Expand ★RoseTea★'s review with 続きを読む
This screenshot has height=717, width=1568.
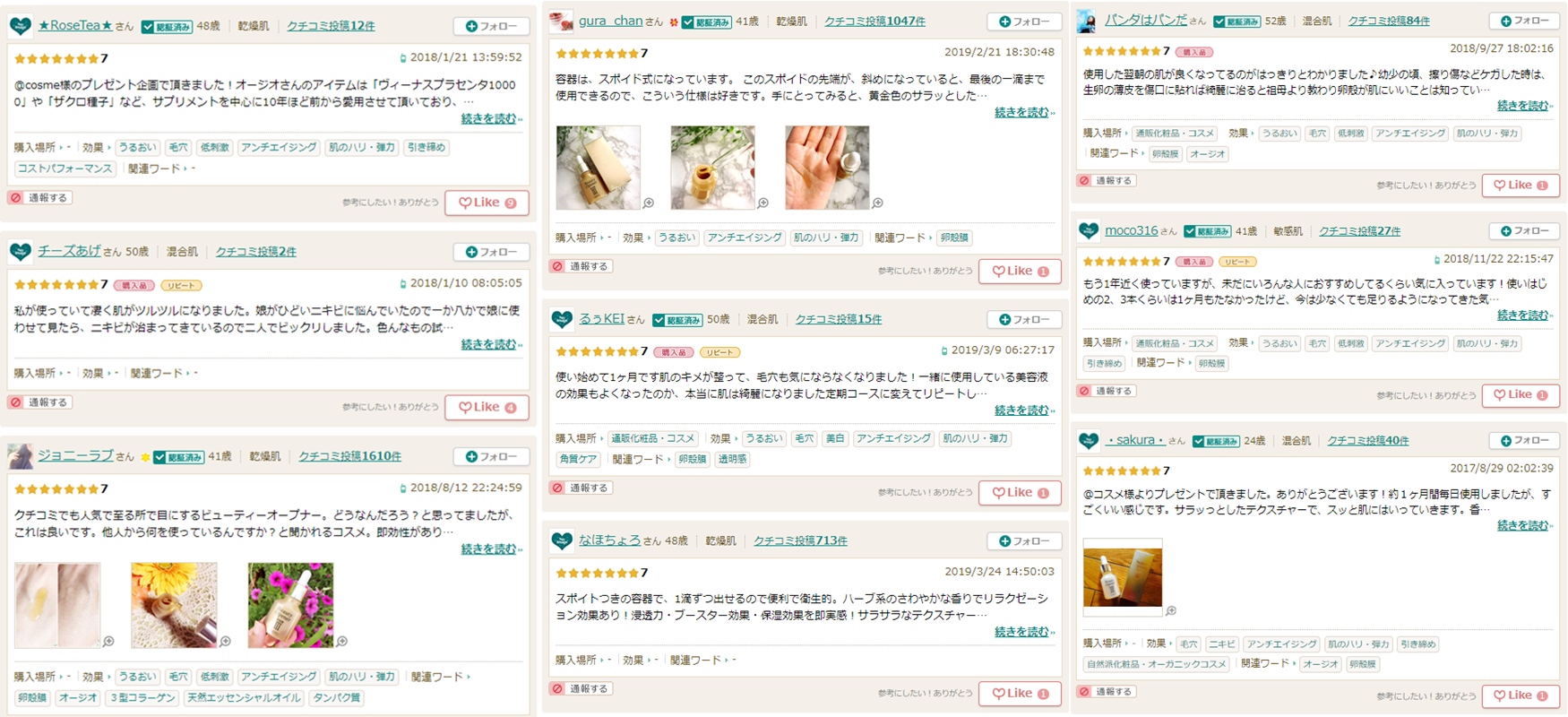pos(489,118)
